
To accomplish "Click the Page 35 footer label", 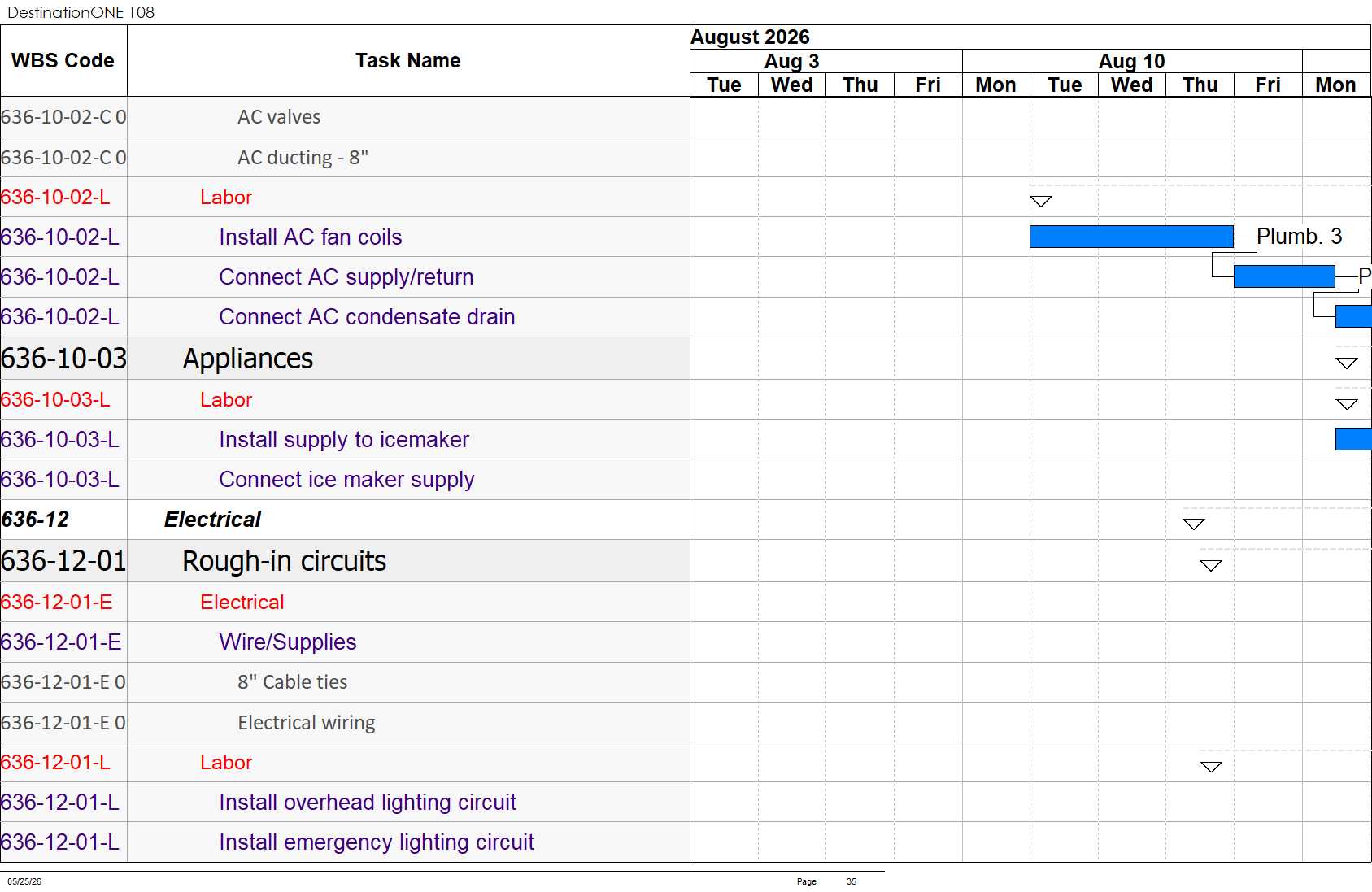I will coord(826,881).
